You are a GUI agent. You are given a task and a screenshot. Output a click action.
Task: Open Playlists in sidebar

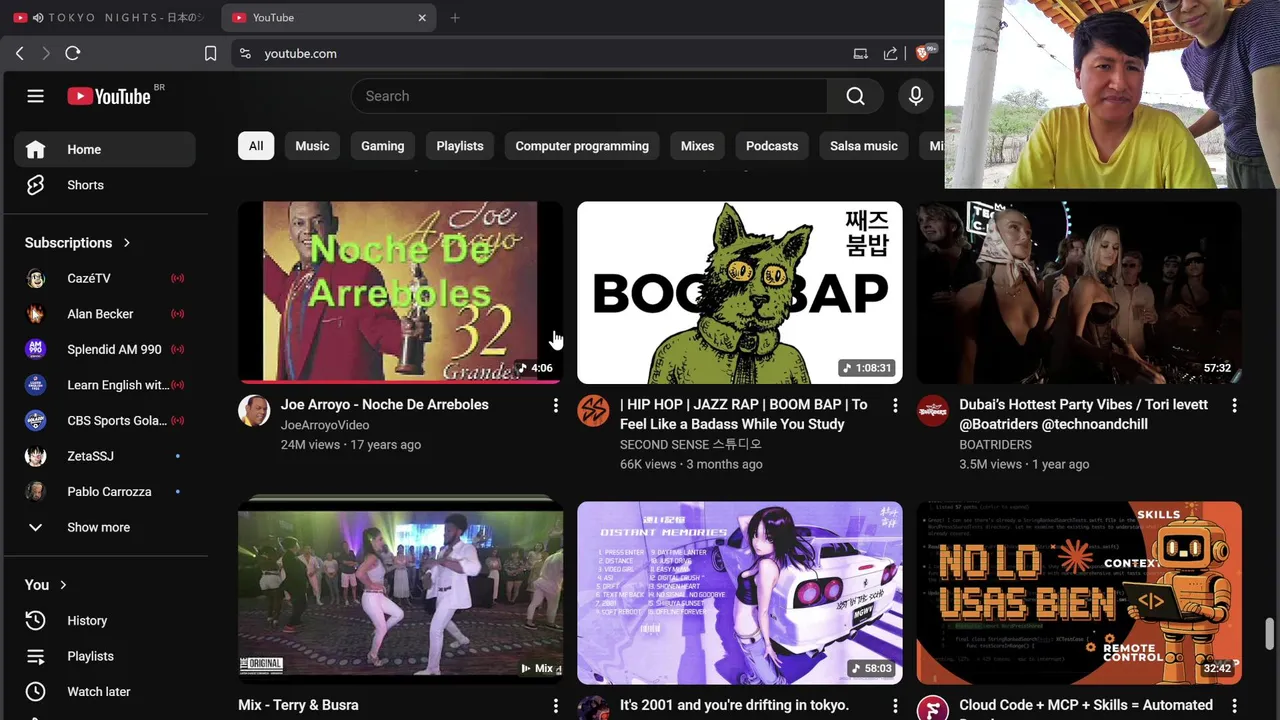[105, 656]
